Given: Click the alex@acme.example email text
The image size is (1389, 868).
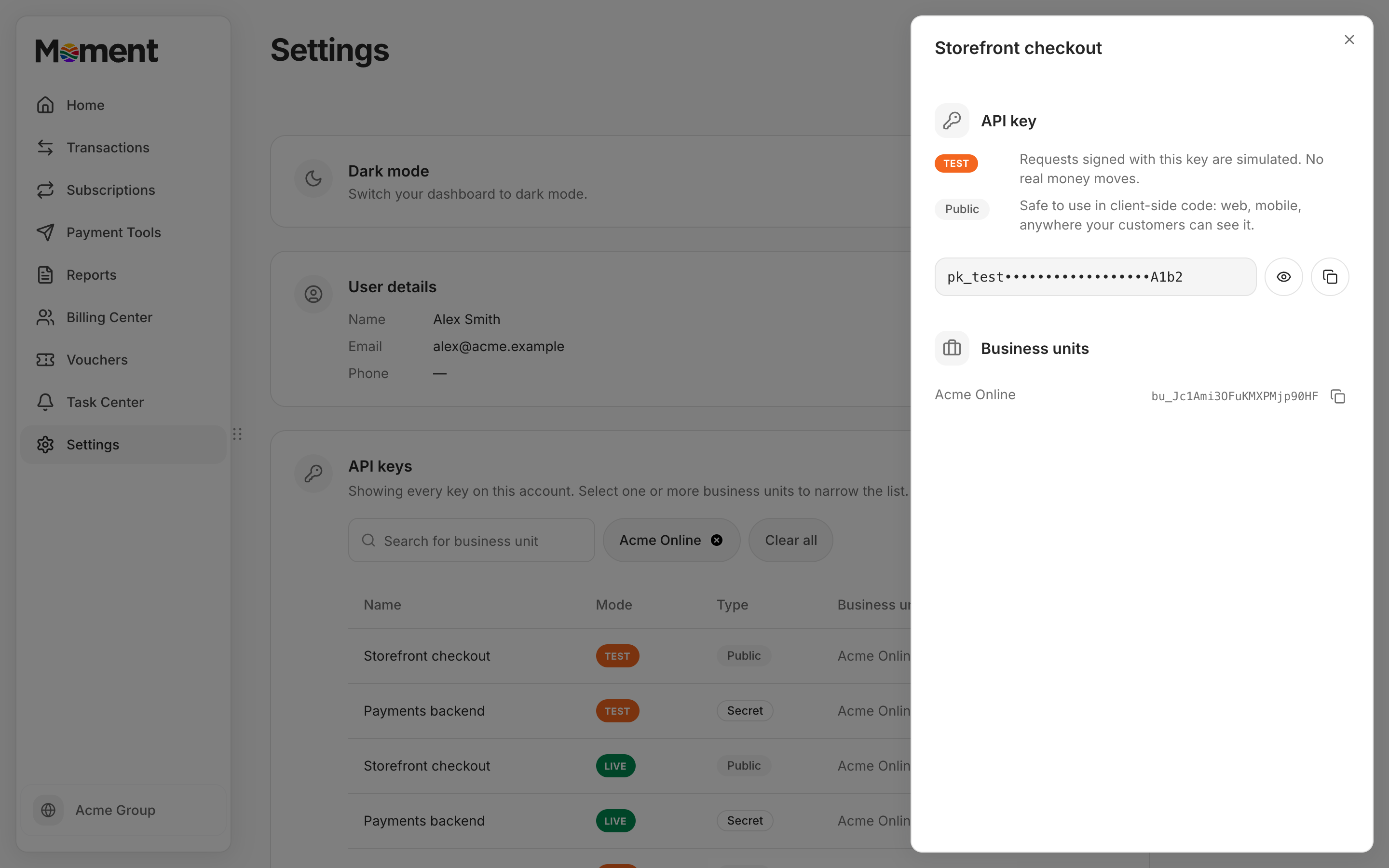Looking at the screenshot, I should click(x=498, y=346).
